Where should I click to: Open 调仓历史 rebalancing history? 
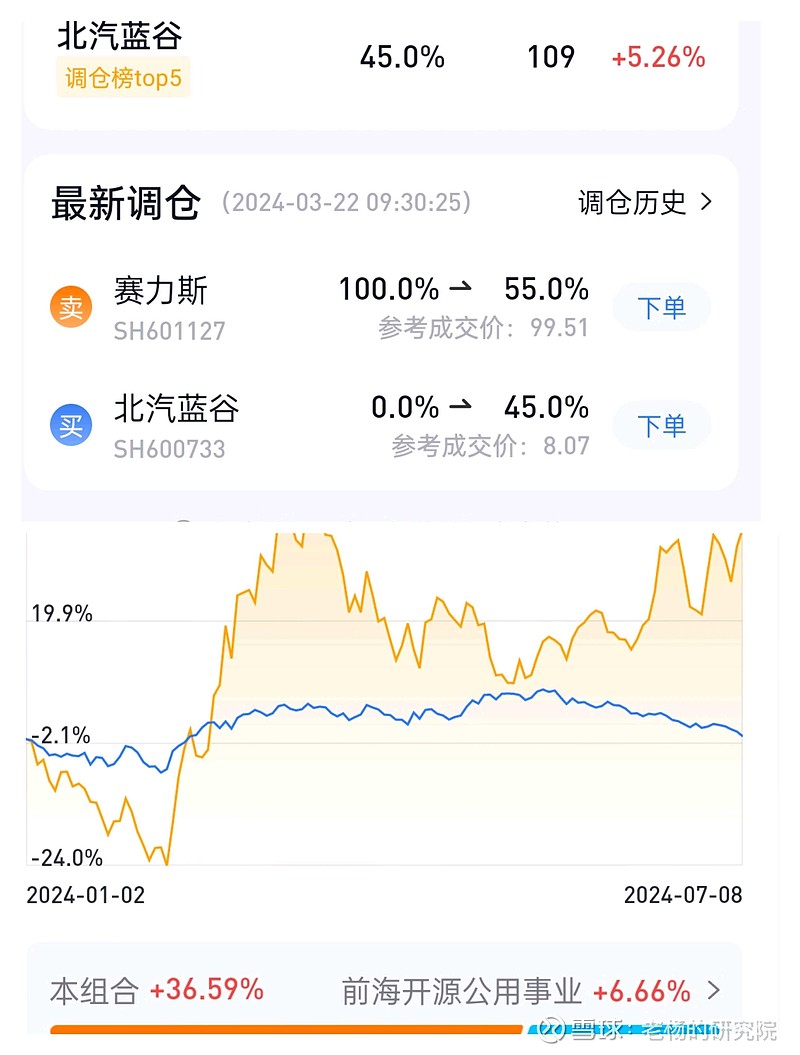[632, 202]
